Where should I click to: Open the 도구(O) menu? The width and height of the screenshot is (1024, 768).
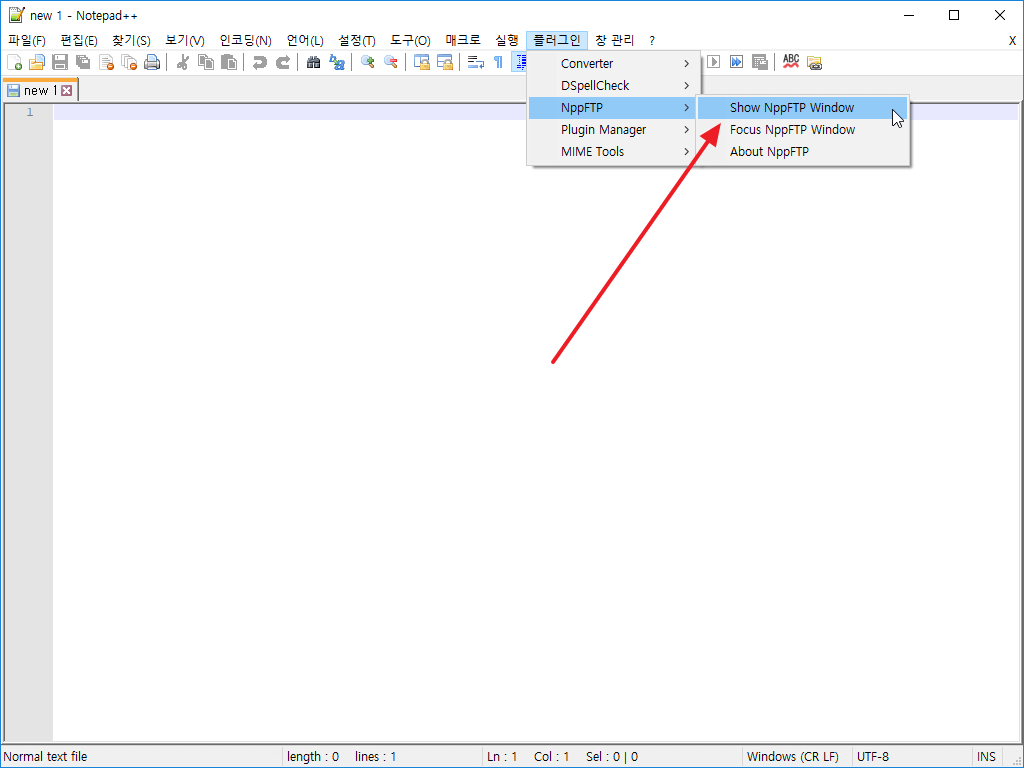tap(410, 40)
